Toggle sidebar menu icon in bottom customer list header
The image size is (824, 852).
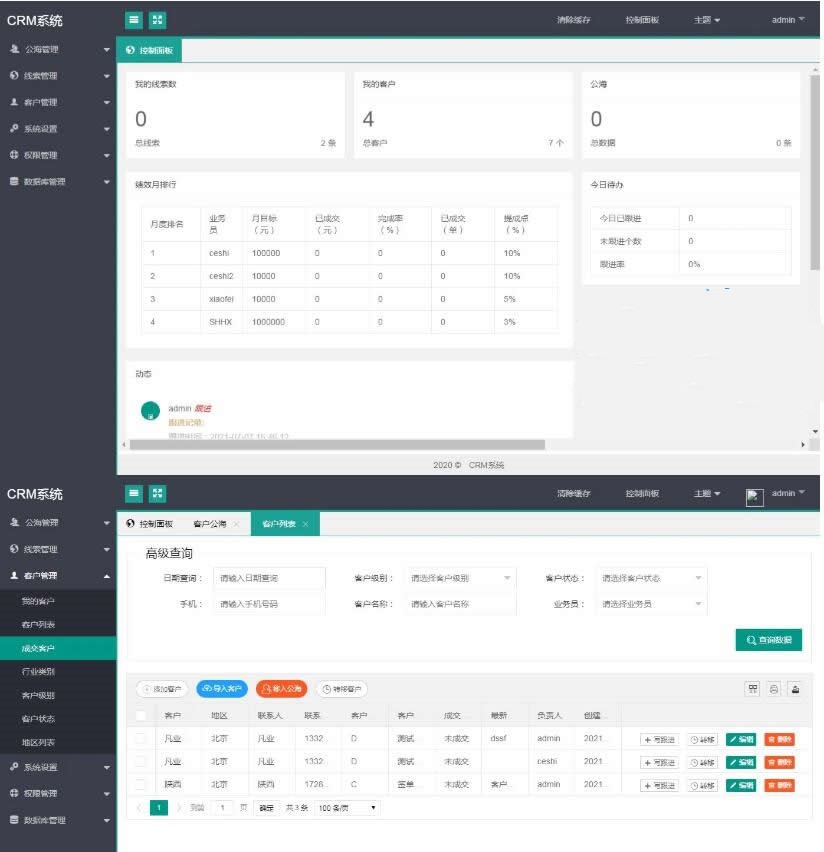pyautogui.click(x=133, y=493)
